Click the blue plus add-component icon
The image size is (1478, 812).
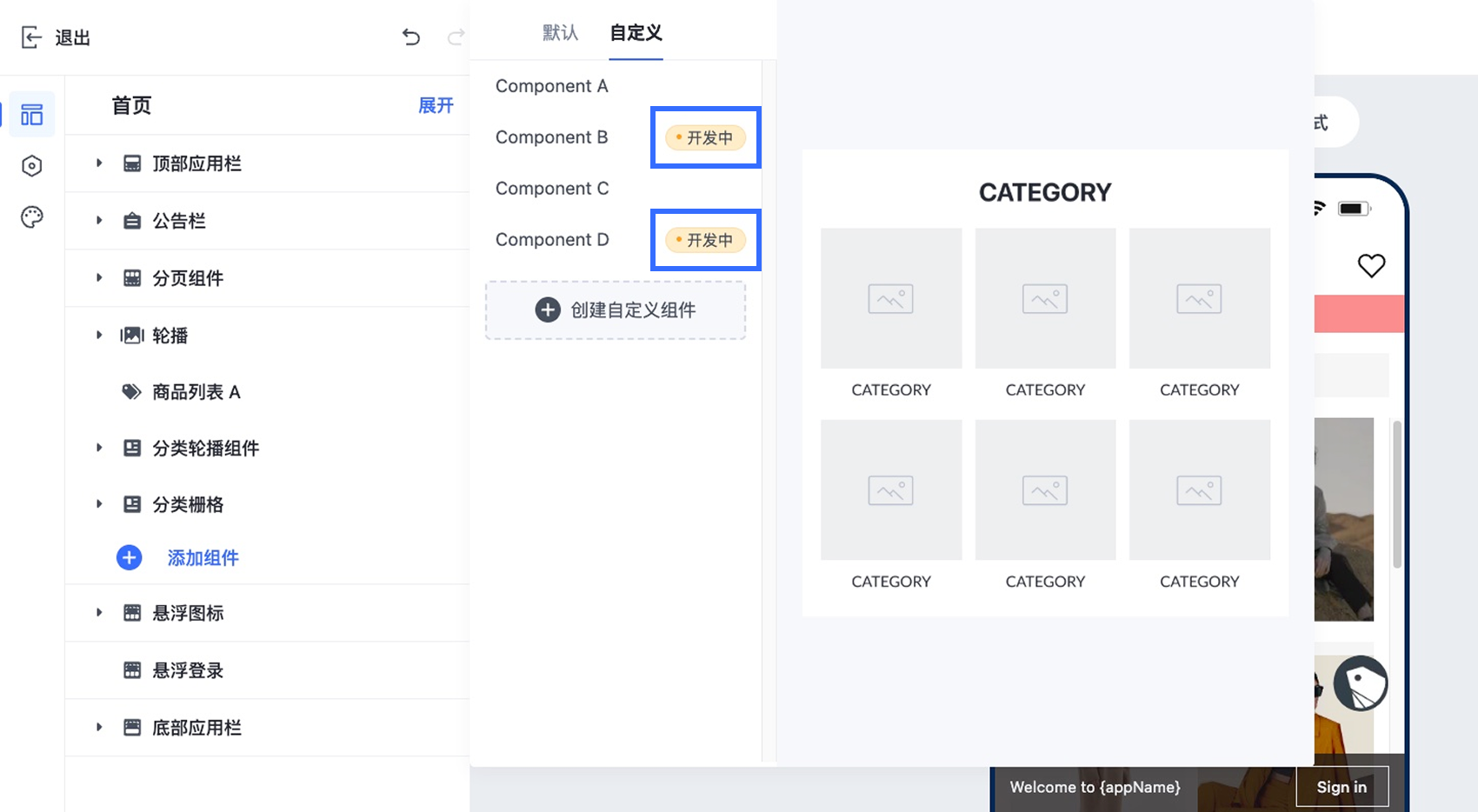(x=130, y=557)
